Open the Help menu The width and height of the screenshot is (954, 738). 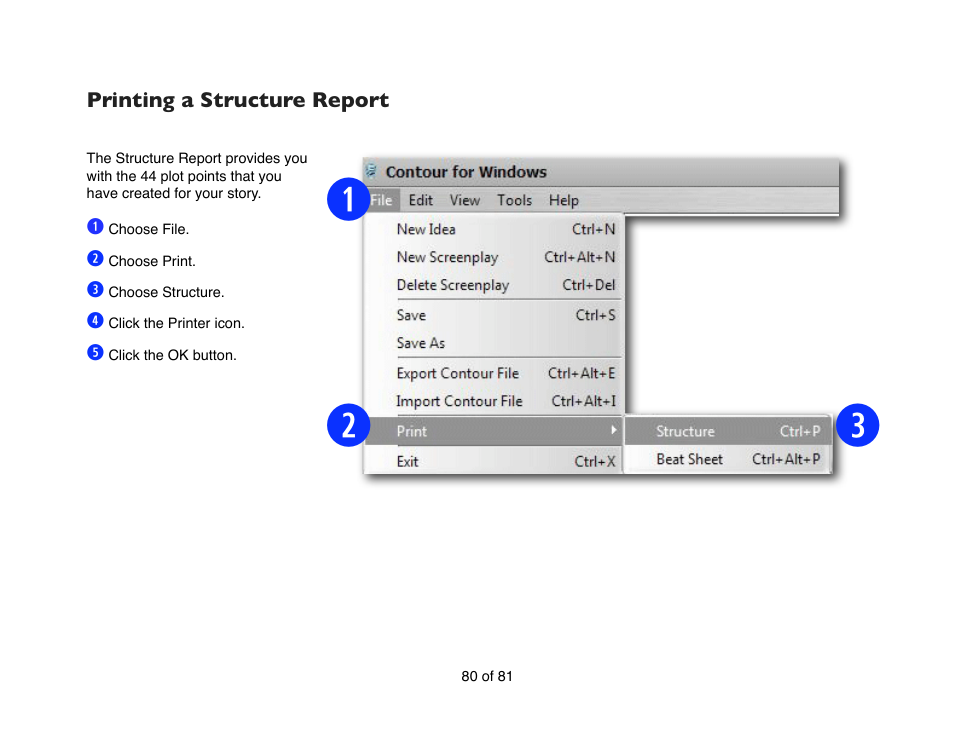coord(563,200)
